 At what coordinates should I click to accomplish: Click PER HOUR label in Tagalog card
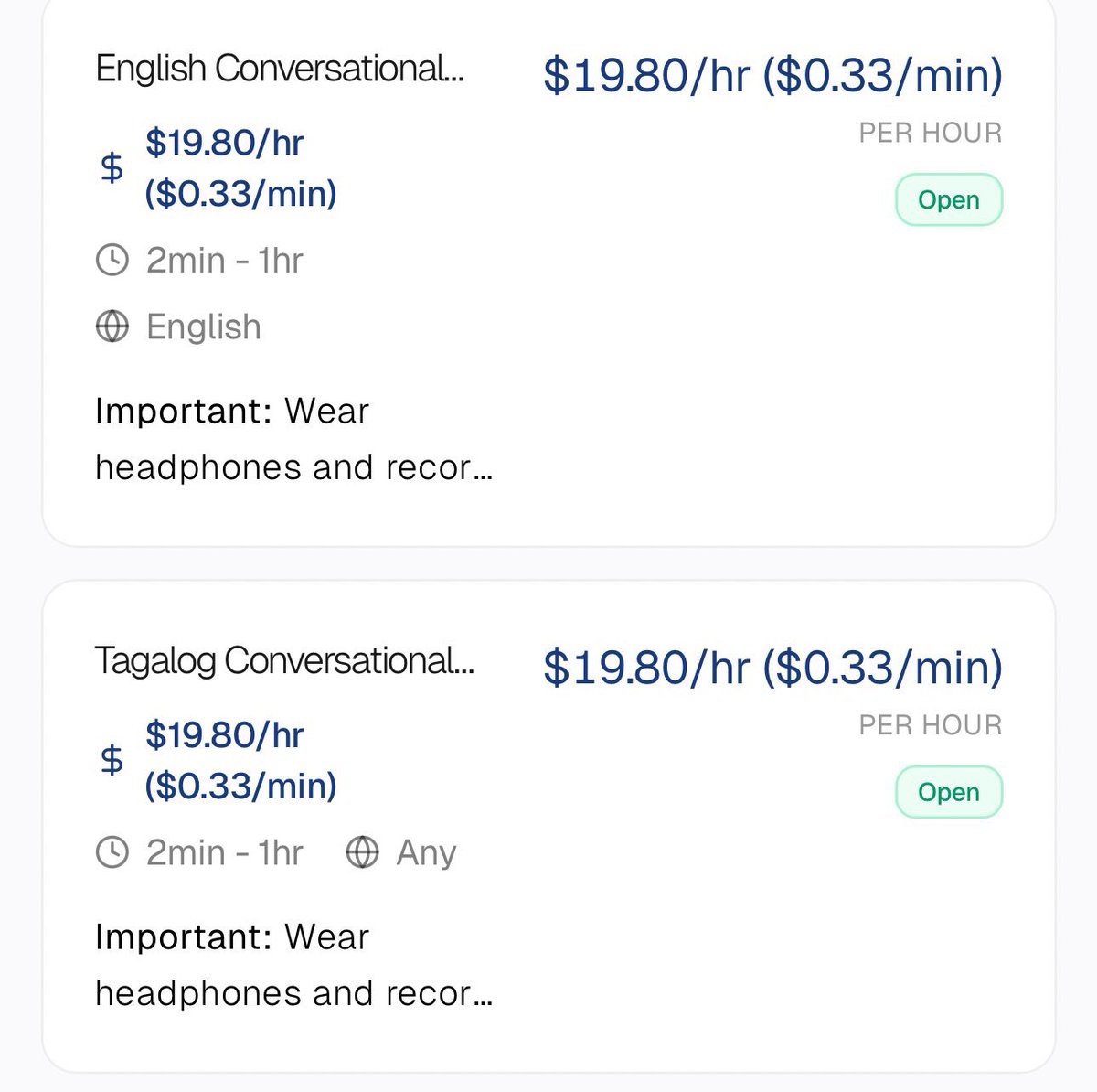tap(931, 725)
